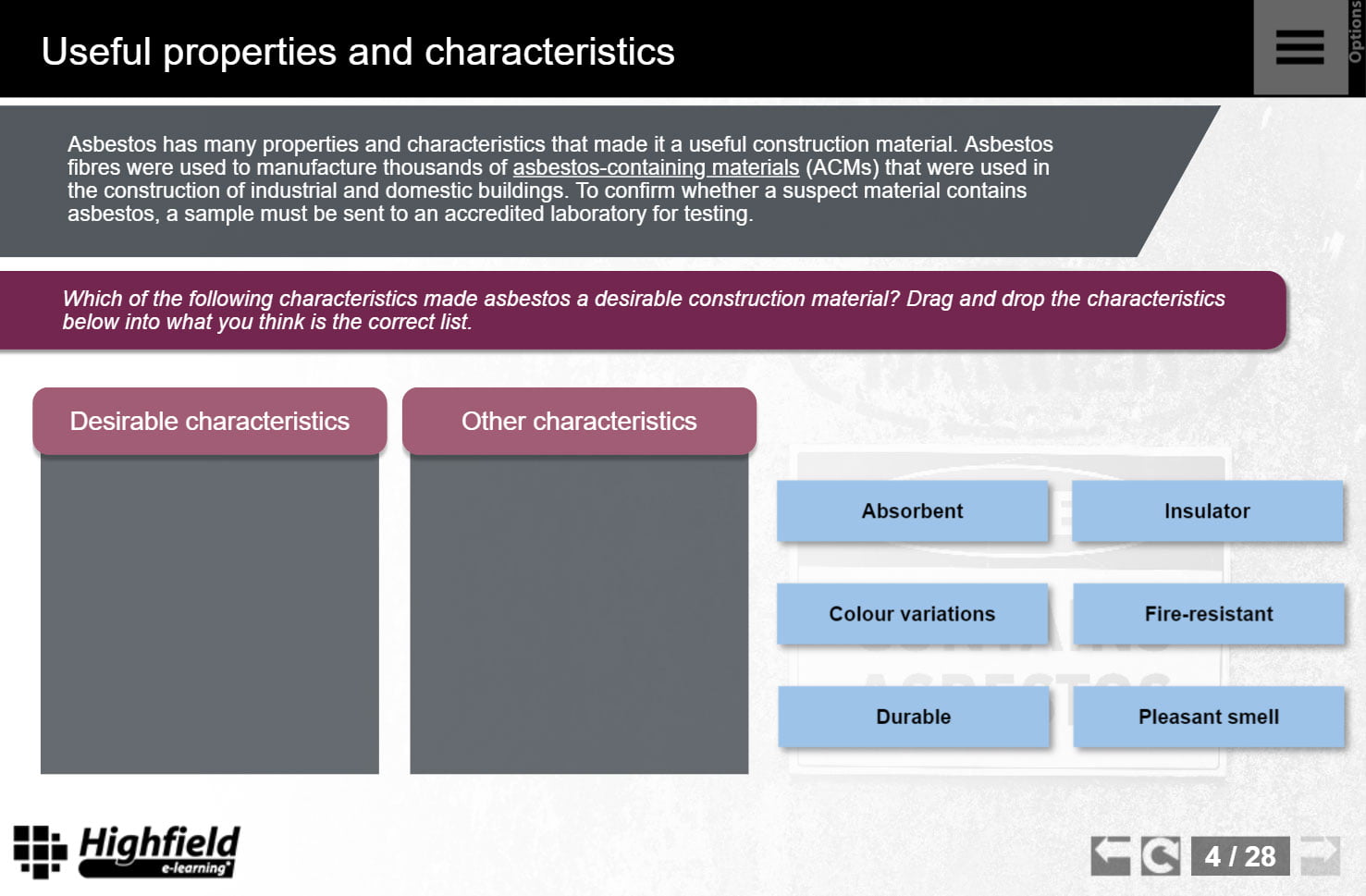Select the Absorbent characteristic tile

pos(912,511)
